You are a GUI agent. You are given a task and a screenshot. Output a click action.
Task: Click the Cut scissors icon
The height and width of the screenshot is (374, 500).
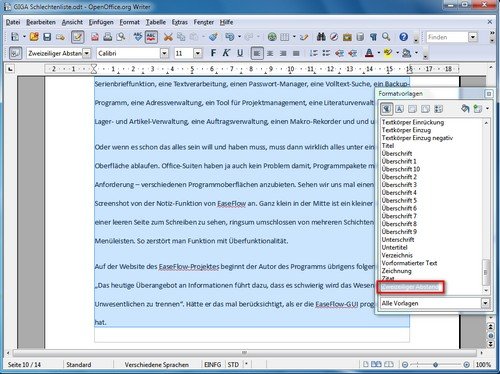[x=168, y=37]
